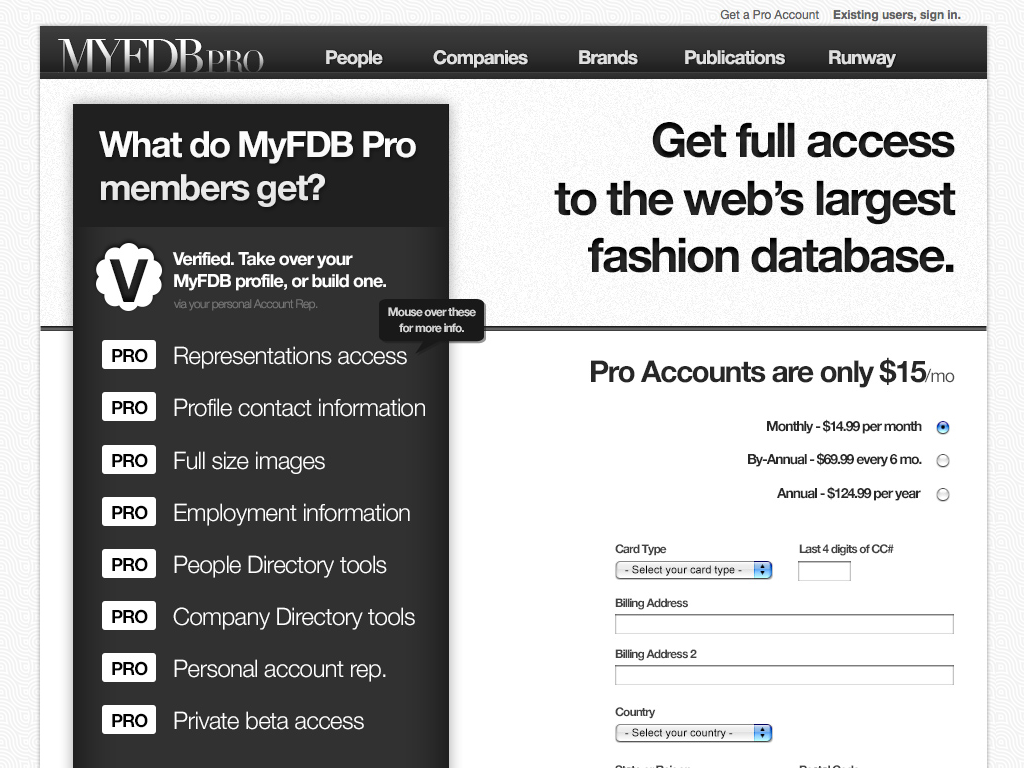Select the Monthly $14.99 plan radio button
The height and width of the screenshot is (768, 1024).
tap(942, 427)
